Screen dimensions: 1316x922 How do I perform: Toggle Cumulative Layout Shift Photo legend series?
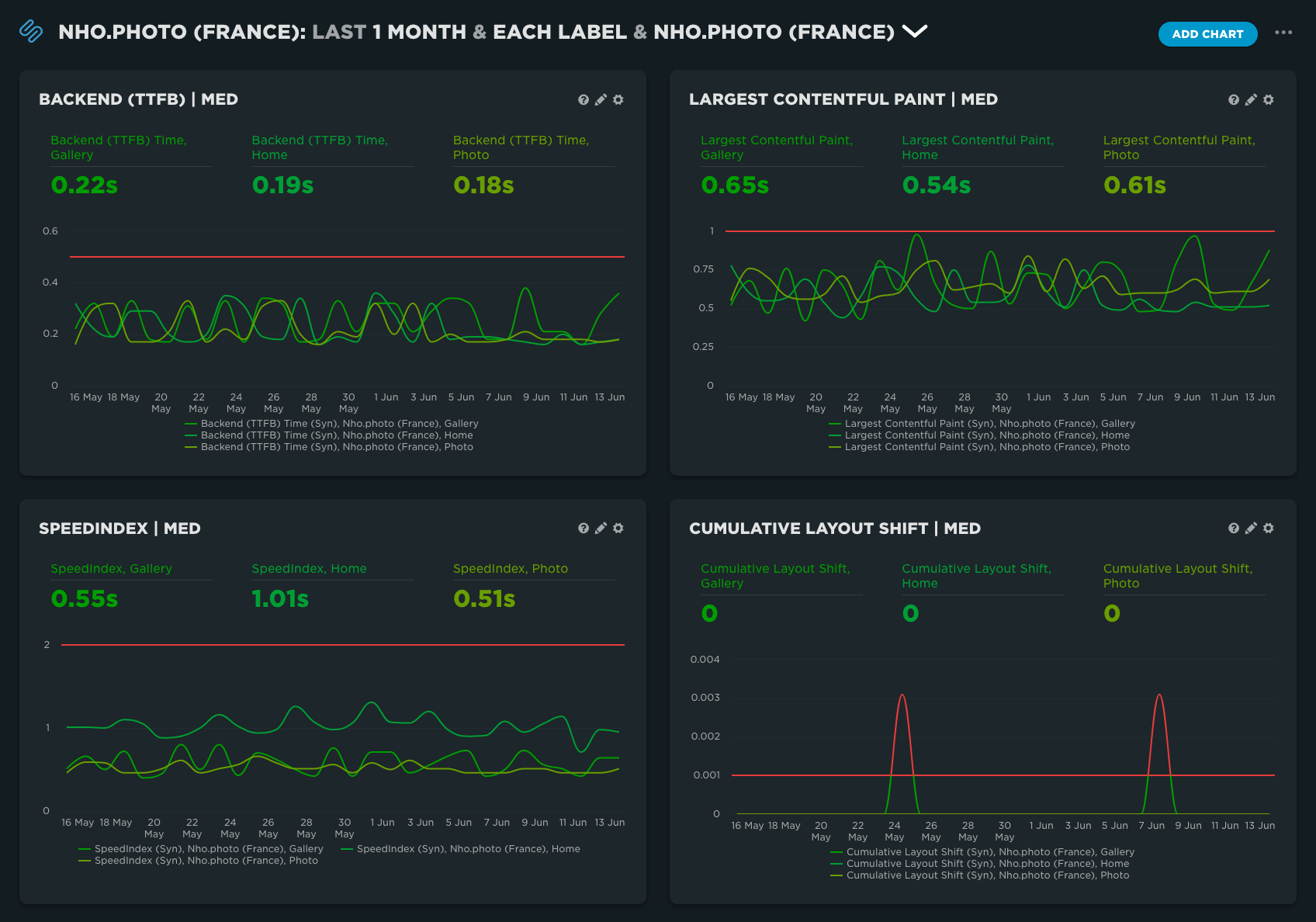[987, 875]
